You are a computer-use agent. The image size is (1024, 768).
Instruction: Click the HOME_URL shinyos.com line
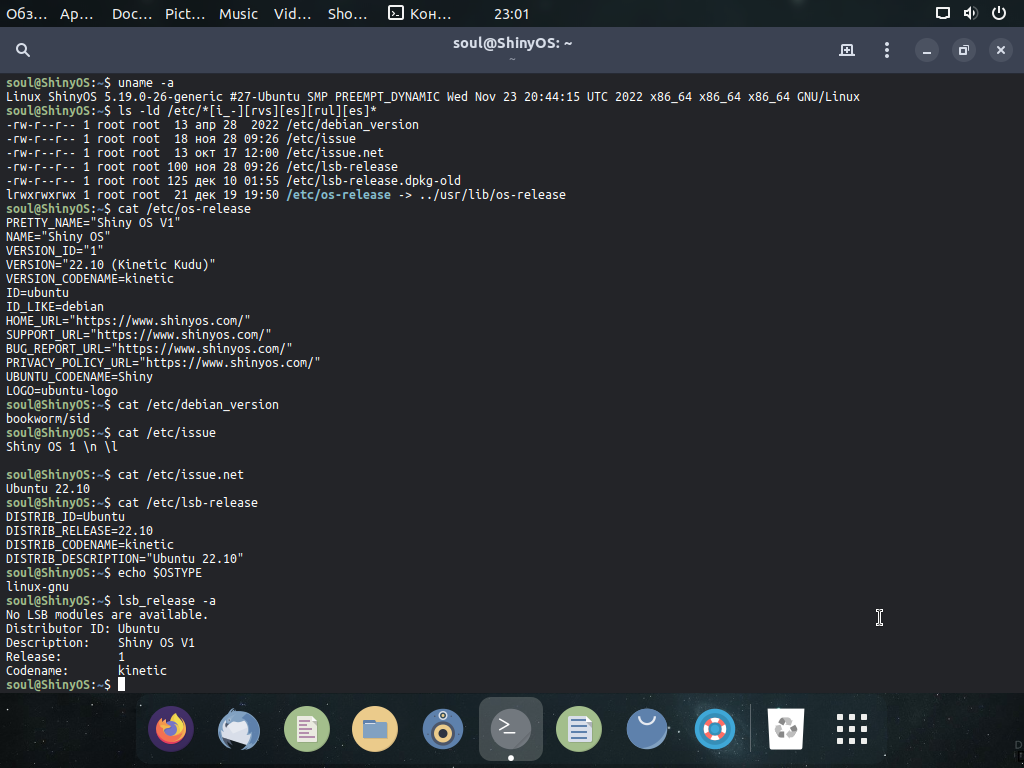[128, 321]
